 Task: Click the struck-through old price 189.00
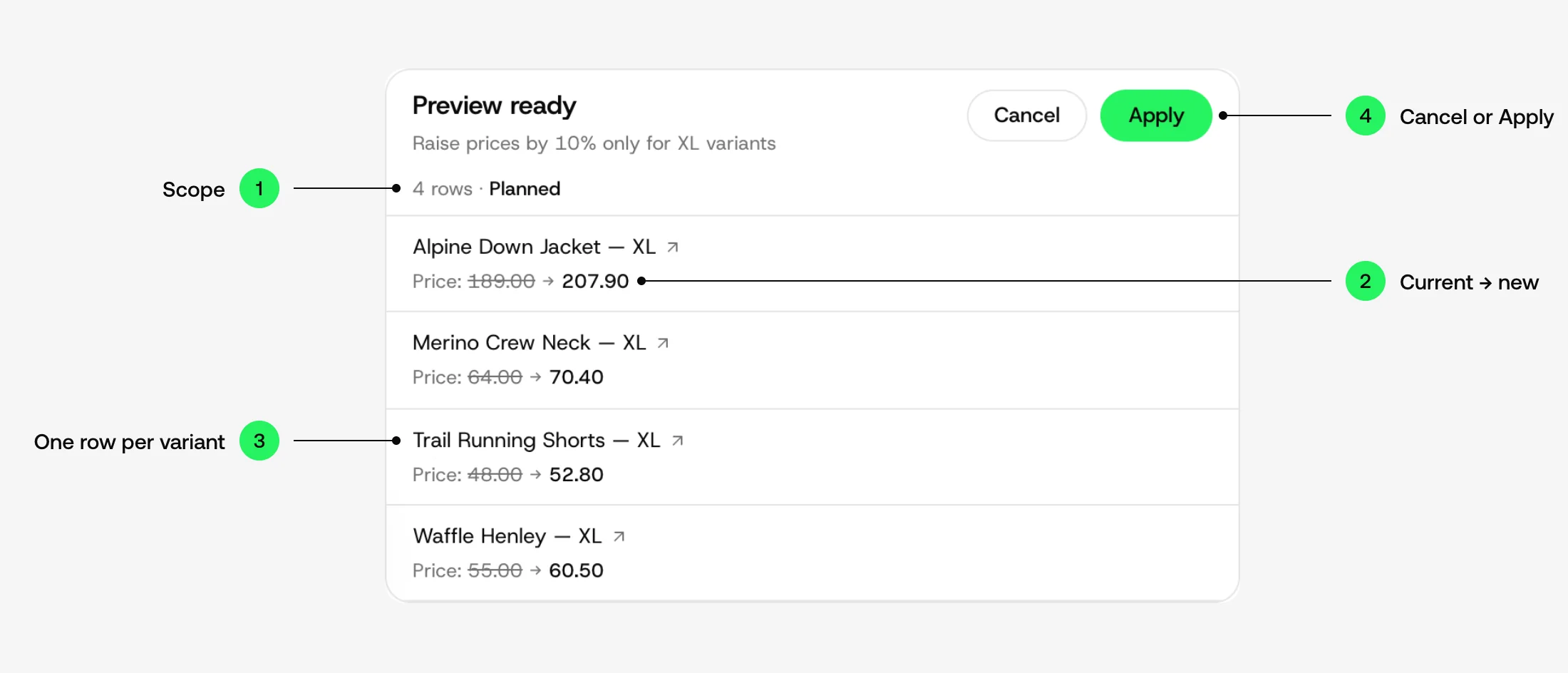(501, 281)
